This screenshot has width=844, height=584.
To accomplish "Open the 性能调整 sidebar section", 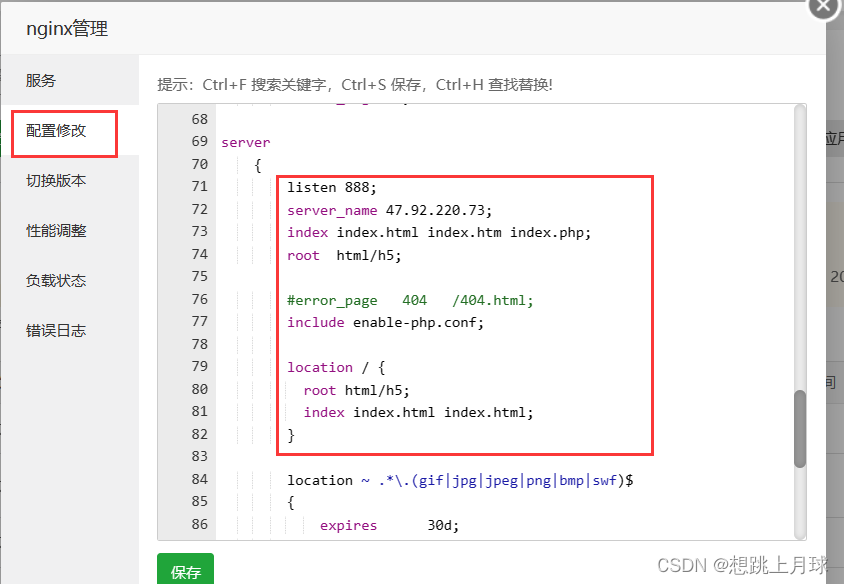I will coord(57,231).
